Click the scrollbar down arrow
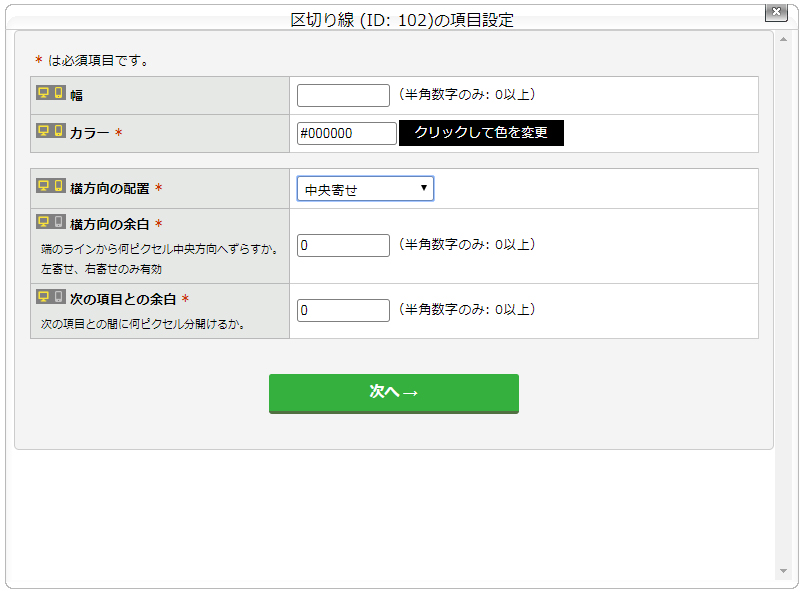 point(783,571)
